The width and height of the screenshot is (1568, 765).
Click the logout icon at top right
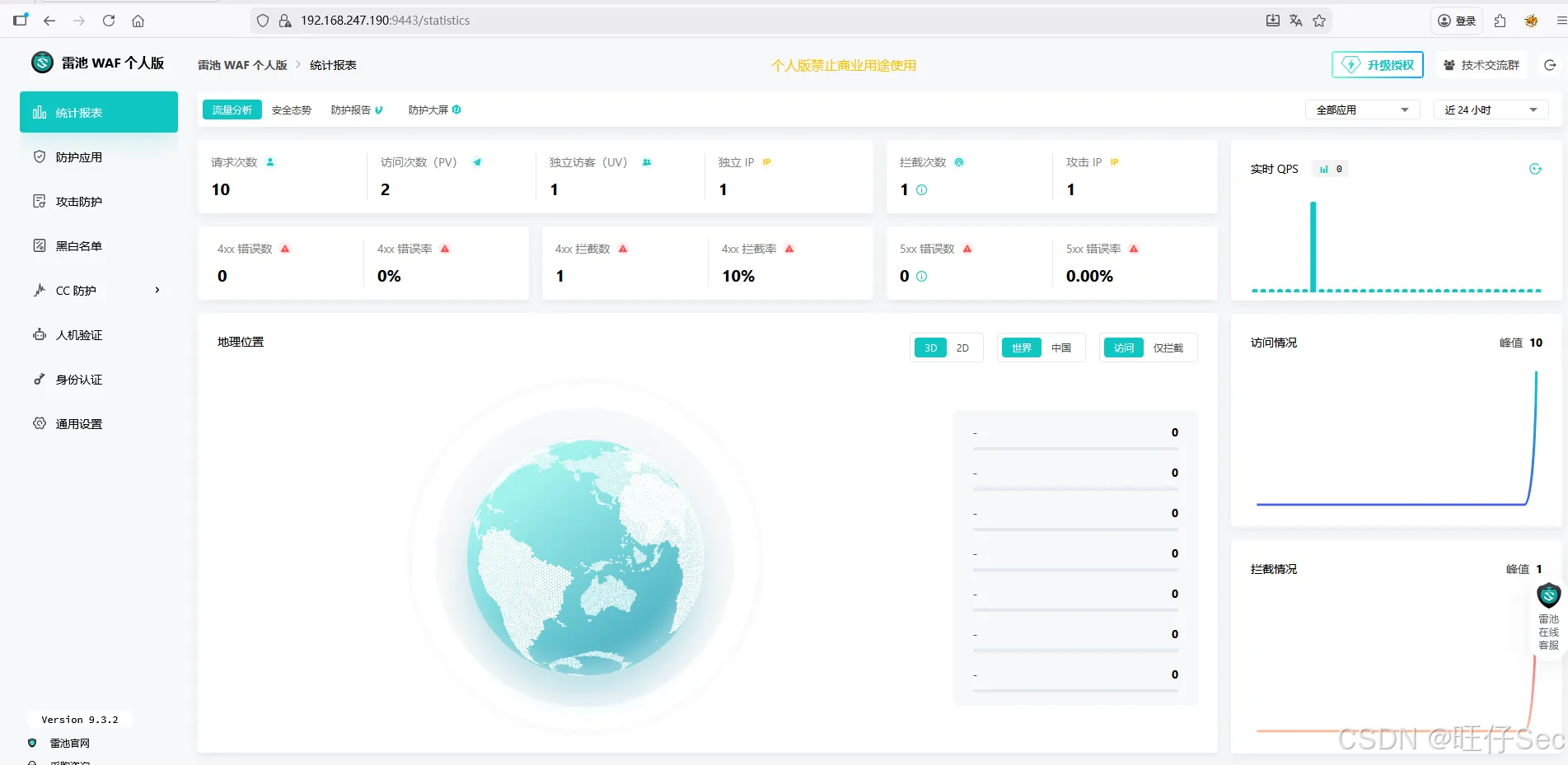click(x=1550, y=65)
